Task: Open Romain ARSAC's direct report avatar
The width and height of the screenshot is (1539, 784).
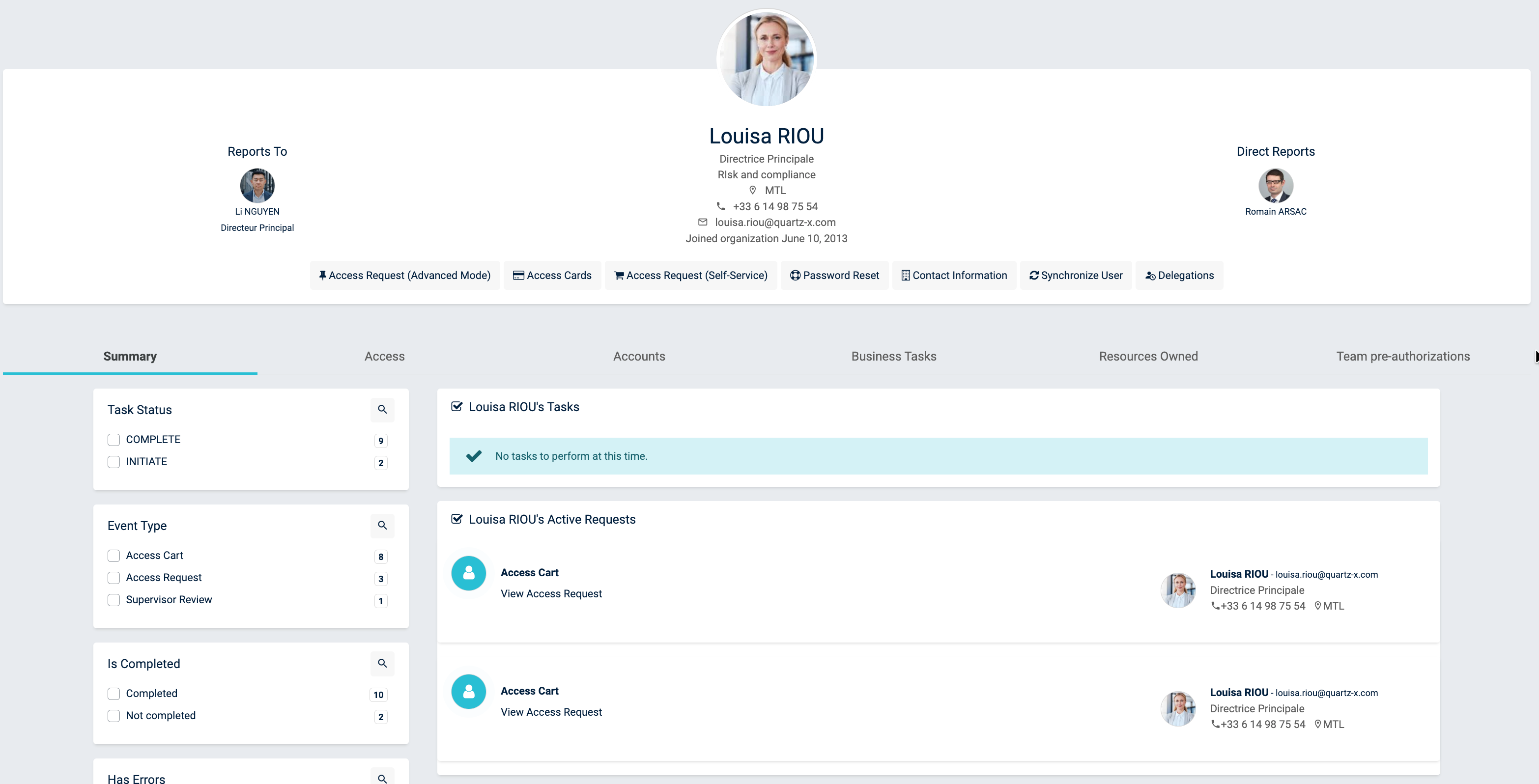Action: (1276, 186)
